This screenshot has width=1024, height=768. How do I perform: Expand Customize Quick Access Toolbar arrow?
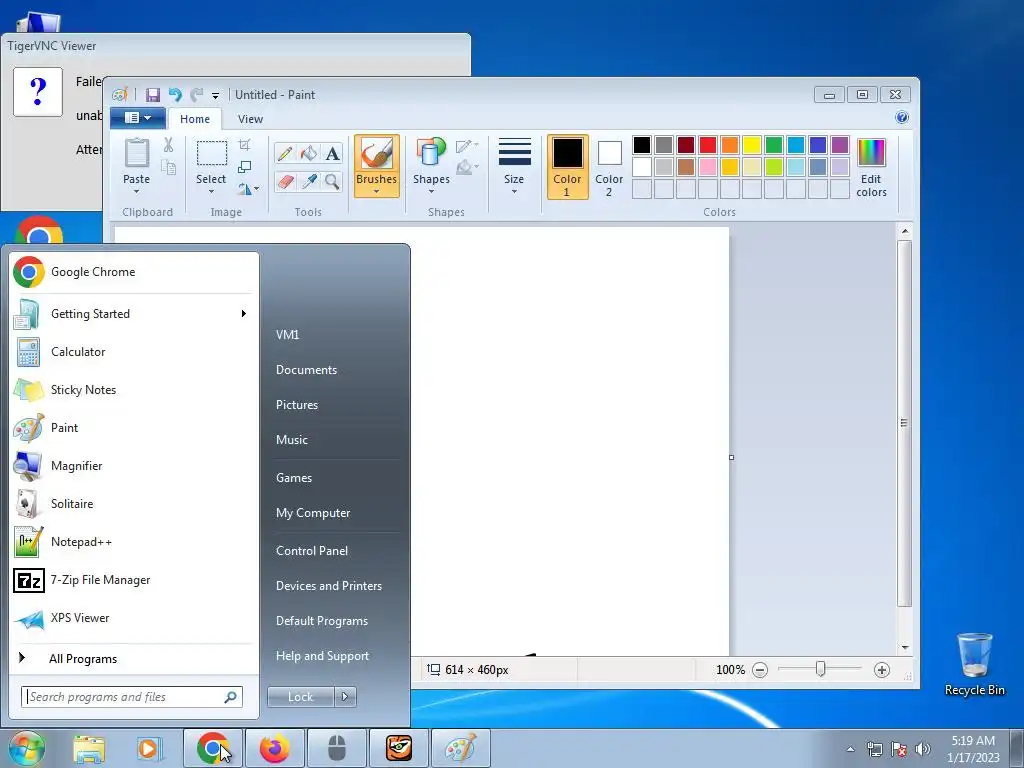[x=216, y=95]
